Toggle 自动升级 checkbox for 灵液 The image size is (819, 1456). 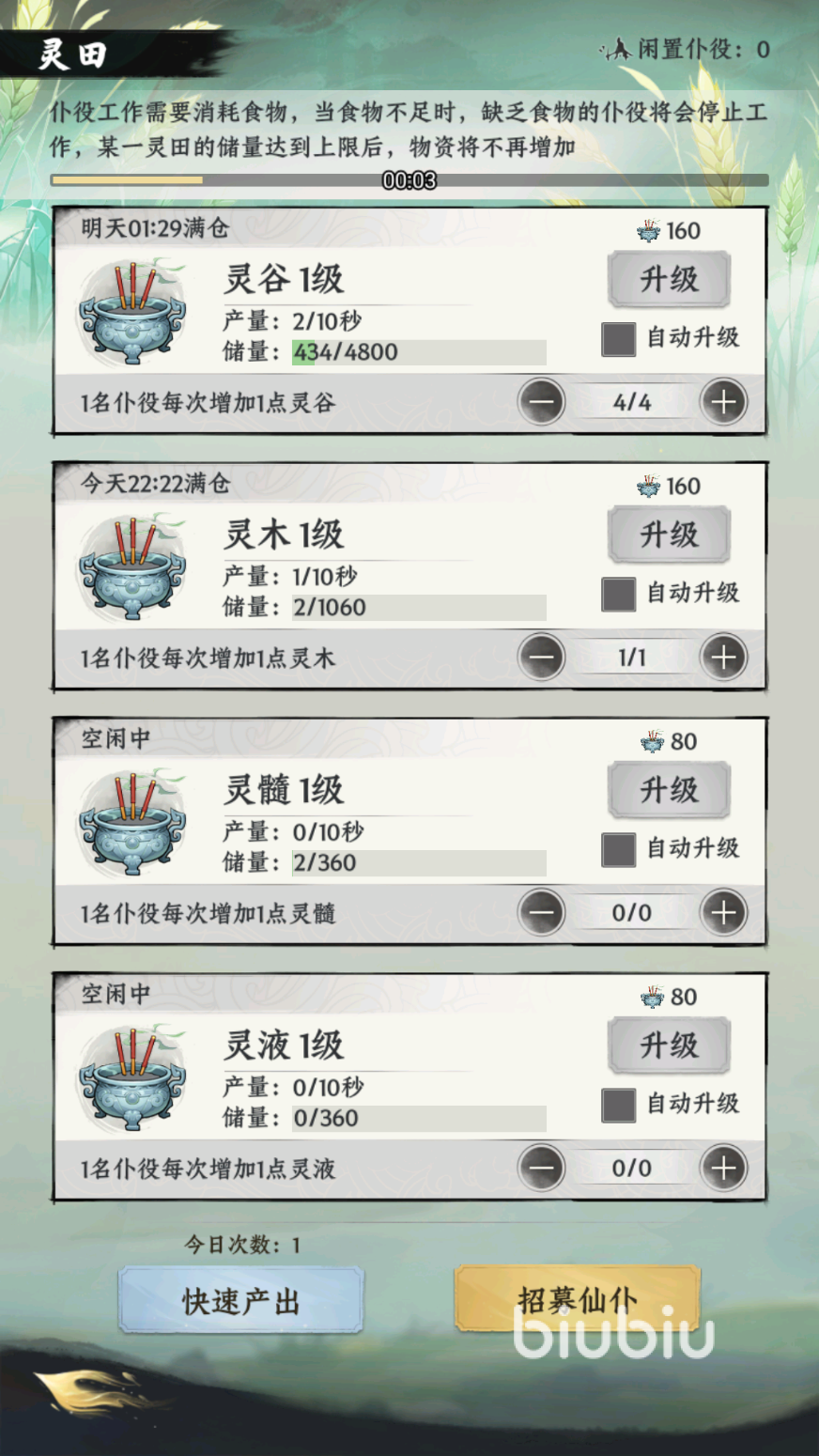point(618,1105)
